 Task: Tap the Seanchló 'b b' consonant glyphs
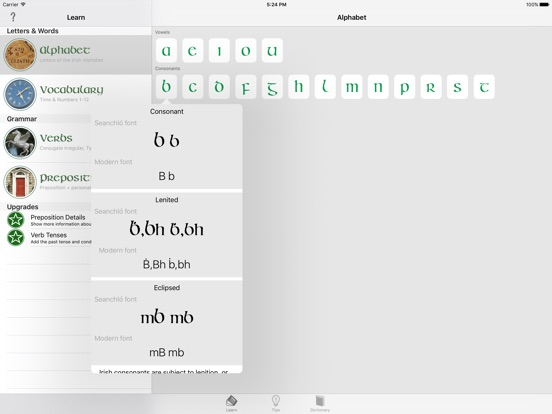[167, 140]
